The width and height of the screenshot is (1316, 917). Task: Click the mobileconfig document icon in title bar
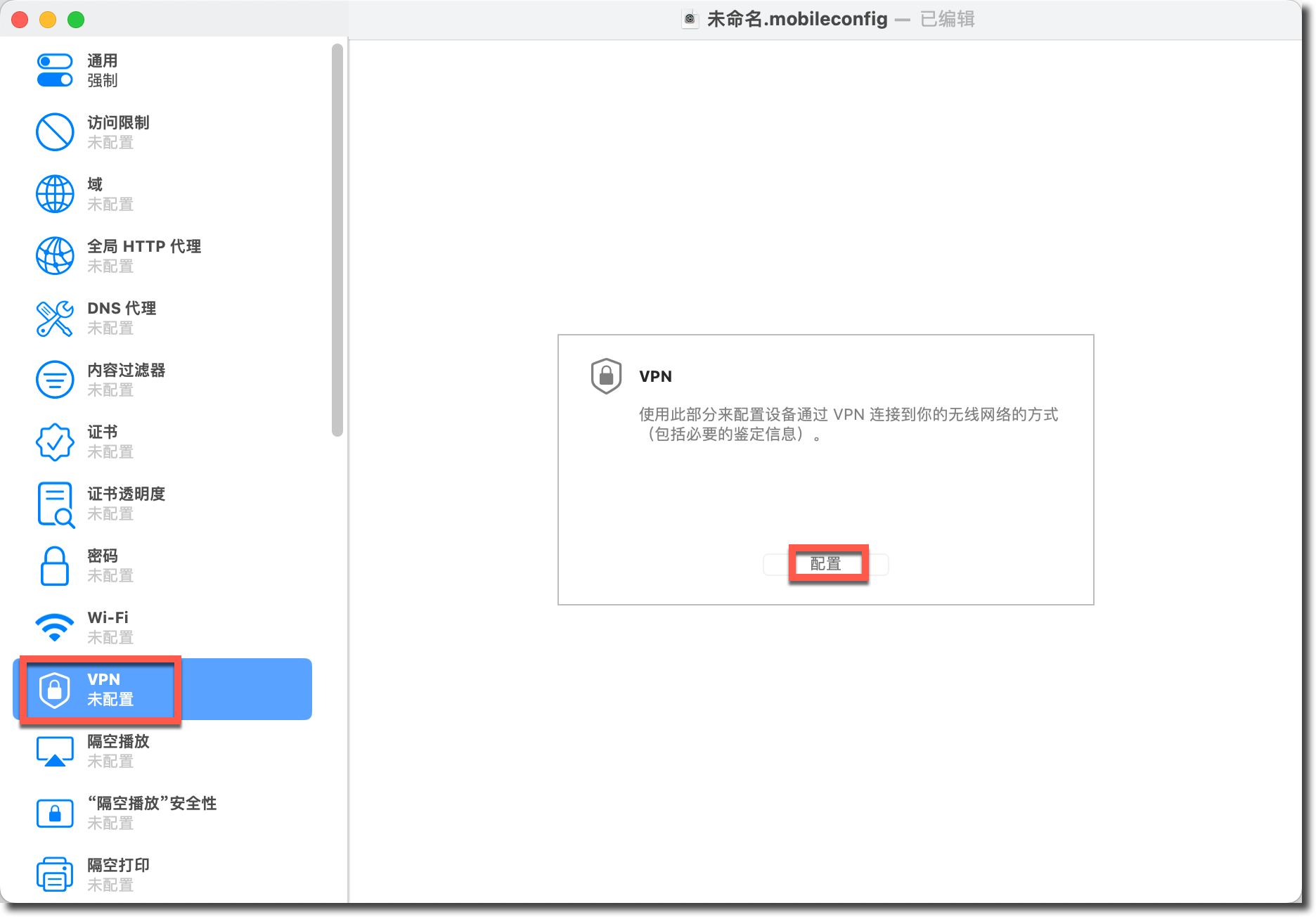point(690,19)
